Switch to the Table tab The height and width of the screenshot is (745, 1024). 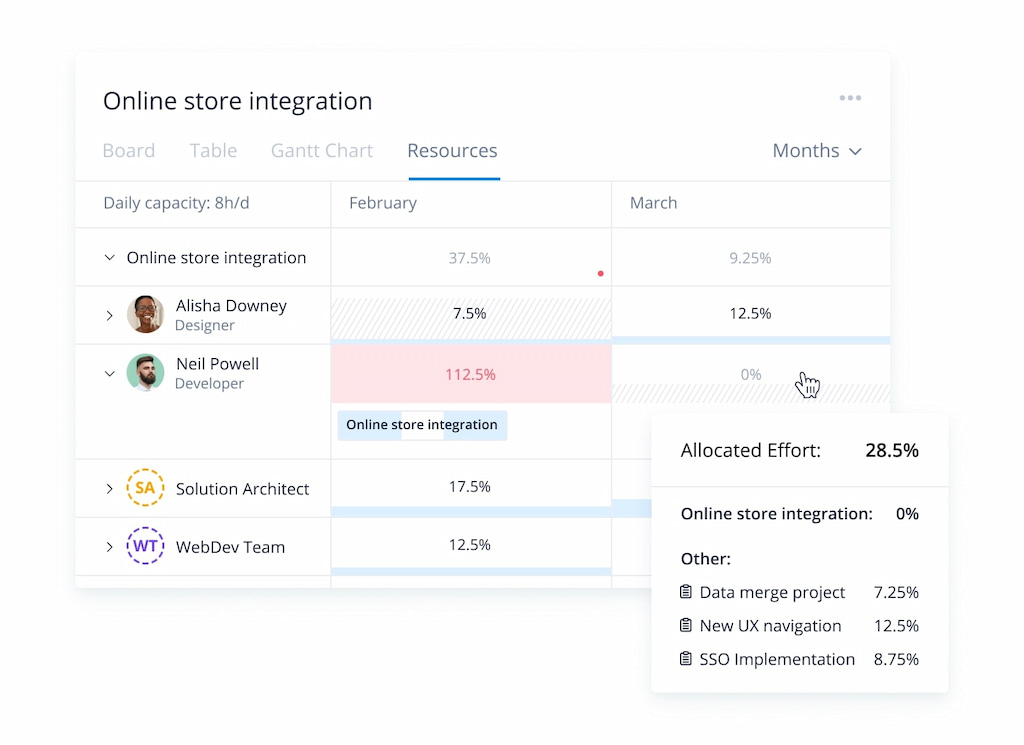[213, 151]
